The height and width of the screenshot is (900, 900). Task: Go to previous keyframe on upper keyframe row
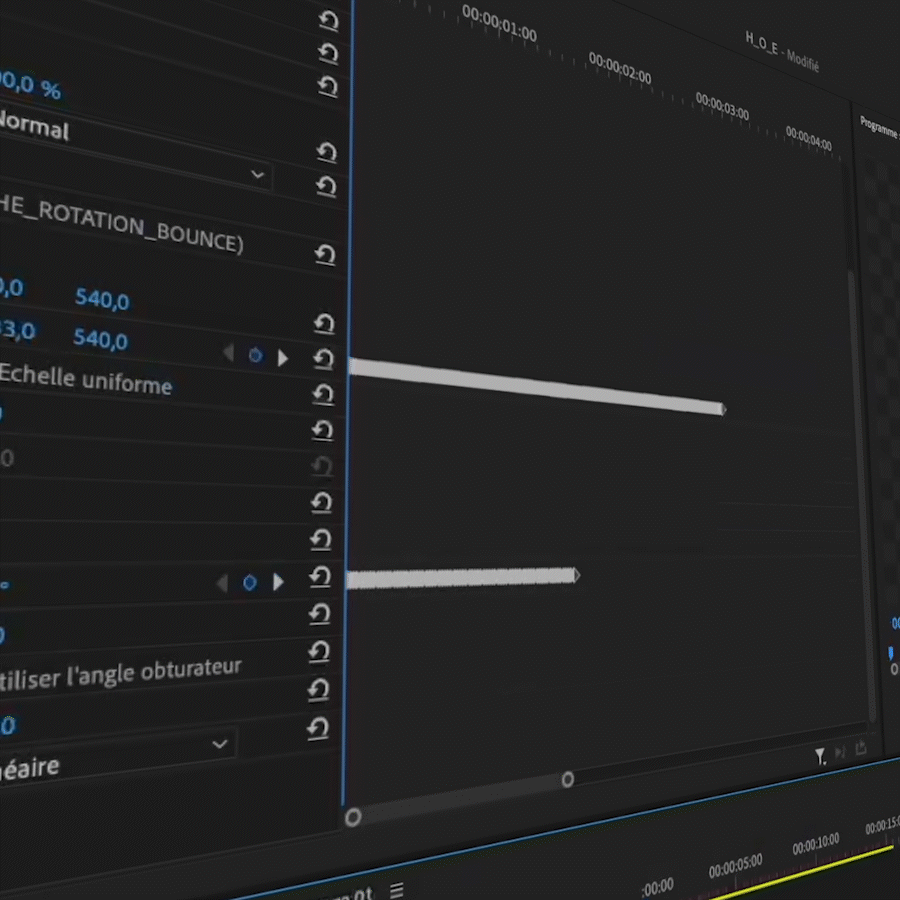228,353
